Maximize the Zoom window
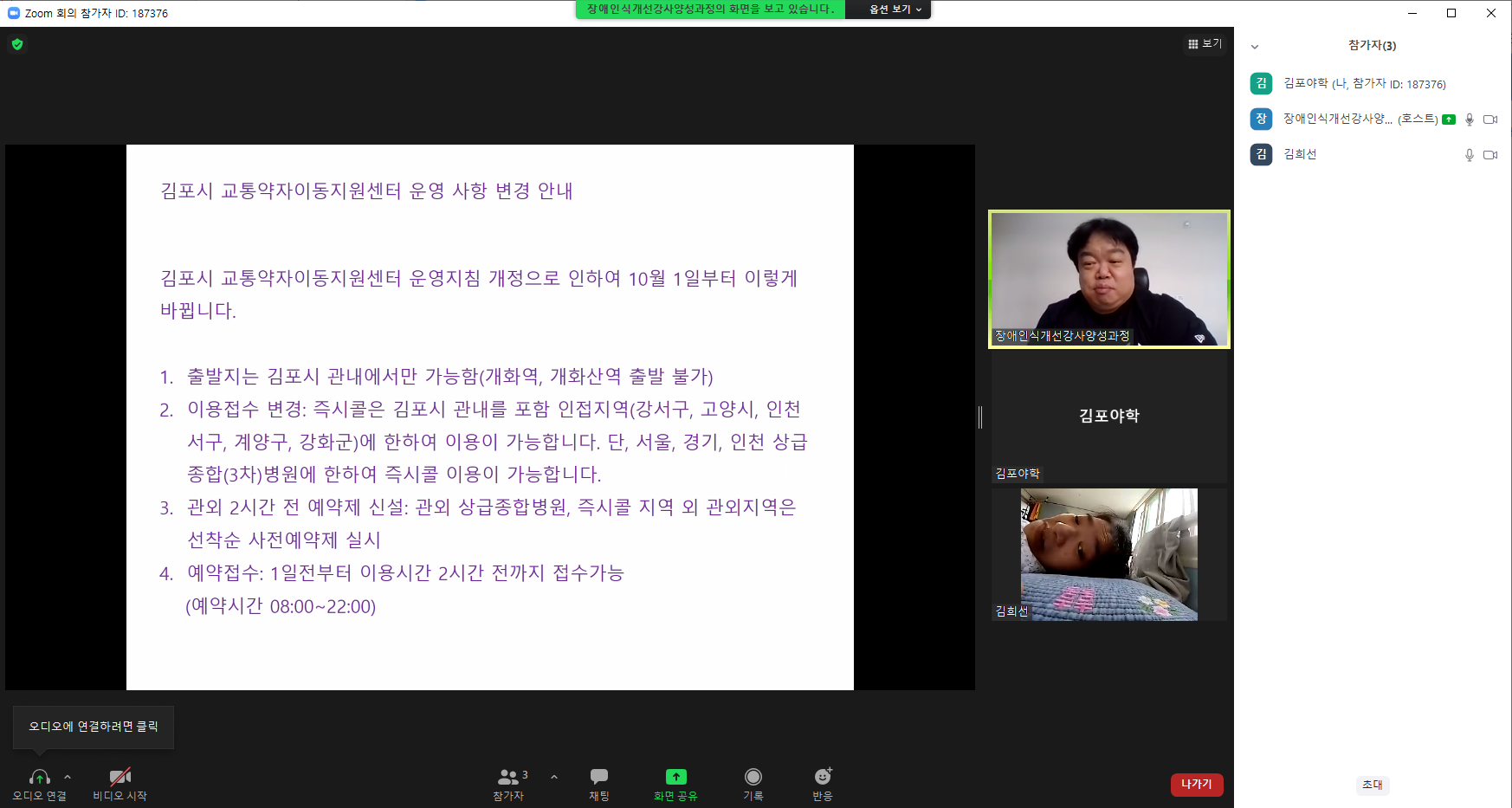The image size is (1512, 808). coord(1451,13)
